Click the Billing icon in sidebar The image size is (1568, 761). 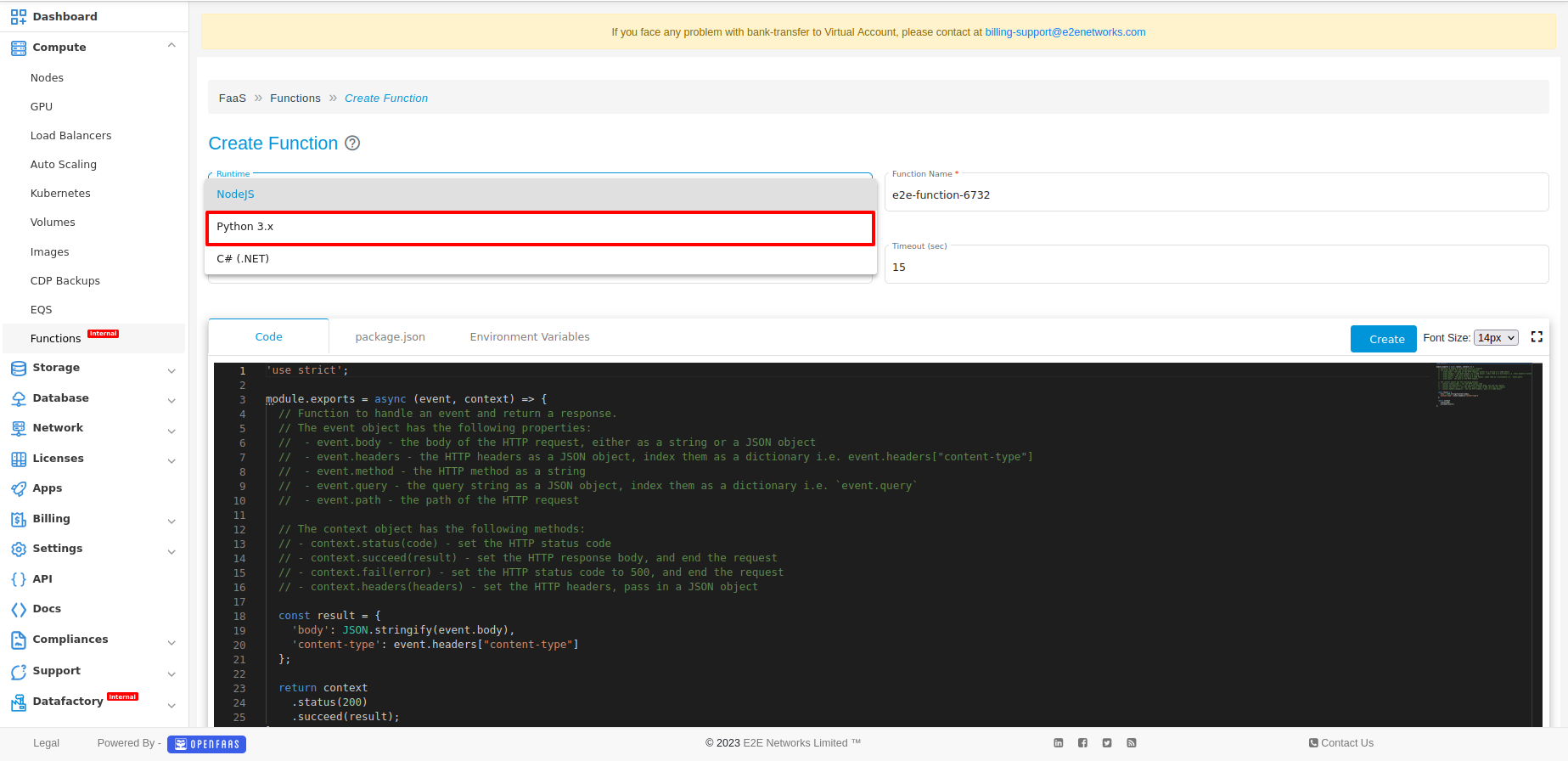19,519
